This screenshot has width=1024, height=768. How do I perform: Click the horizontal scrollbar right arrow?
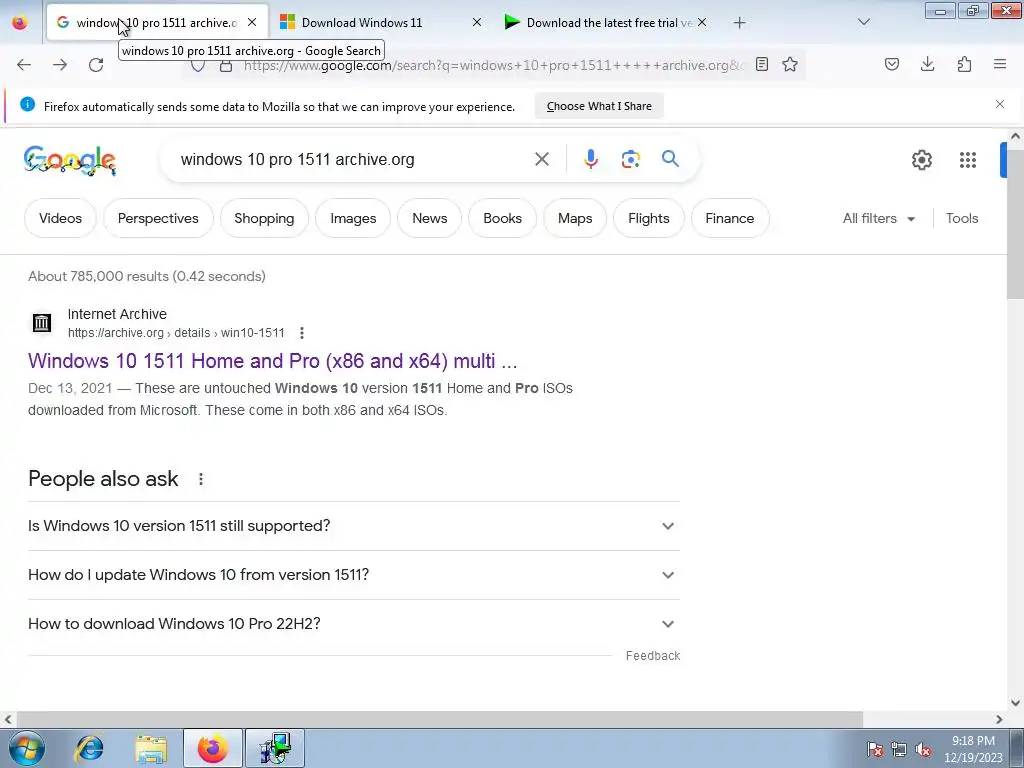(999, 719)
